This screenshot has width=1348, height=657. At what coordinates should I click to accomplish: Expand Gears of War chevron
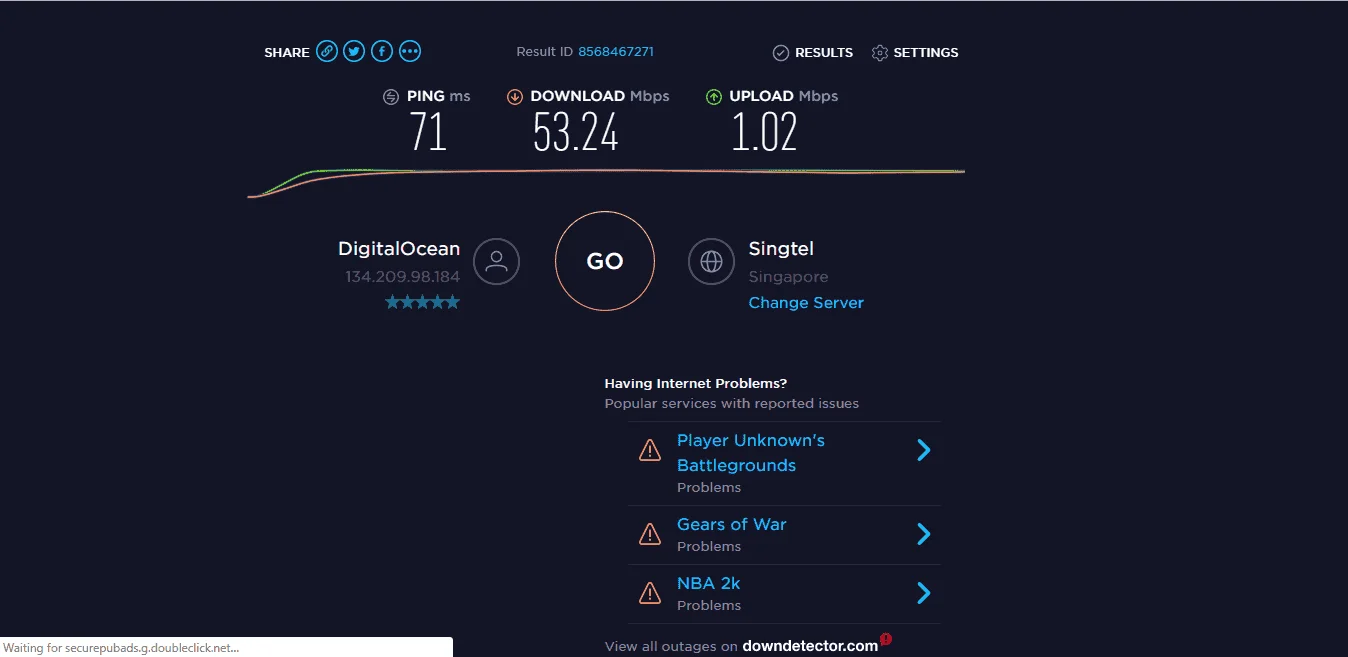point(924,534)
